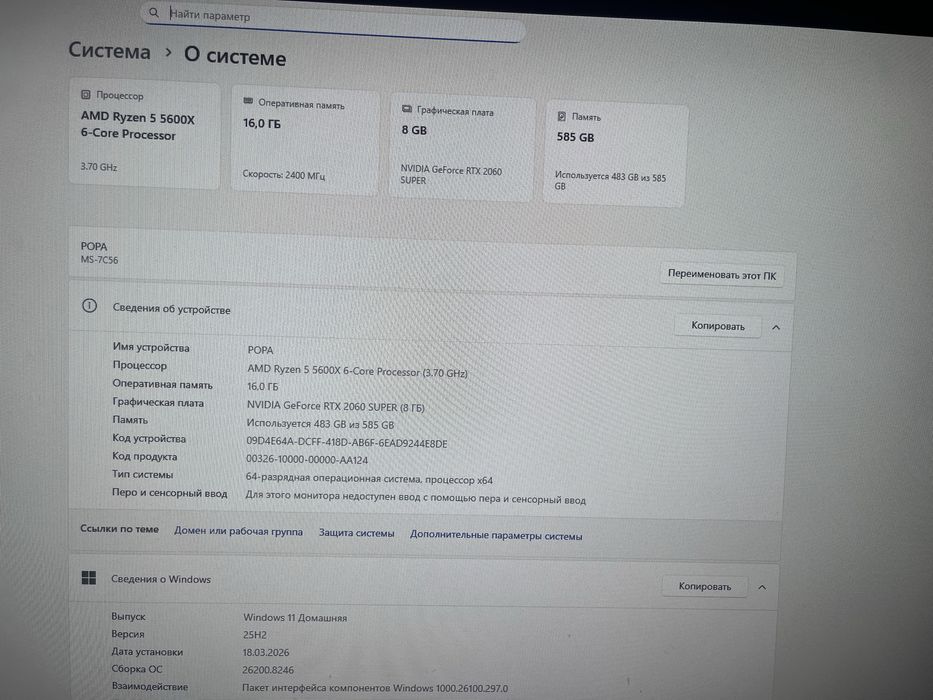
Task: Click the version value '25H2'
Action: coord(255,635)
